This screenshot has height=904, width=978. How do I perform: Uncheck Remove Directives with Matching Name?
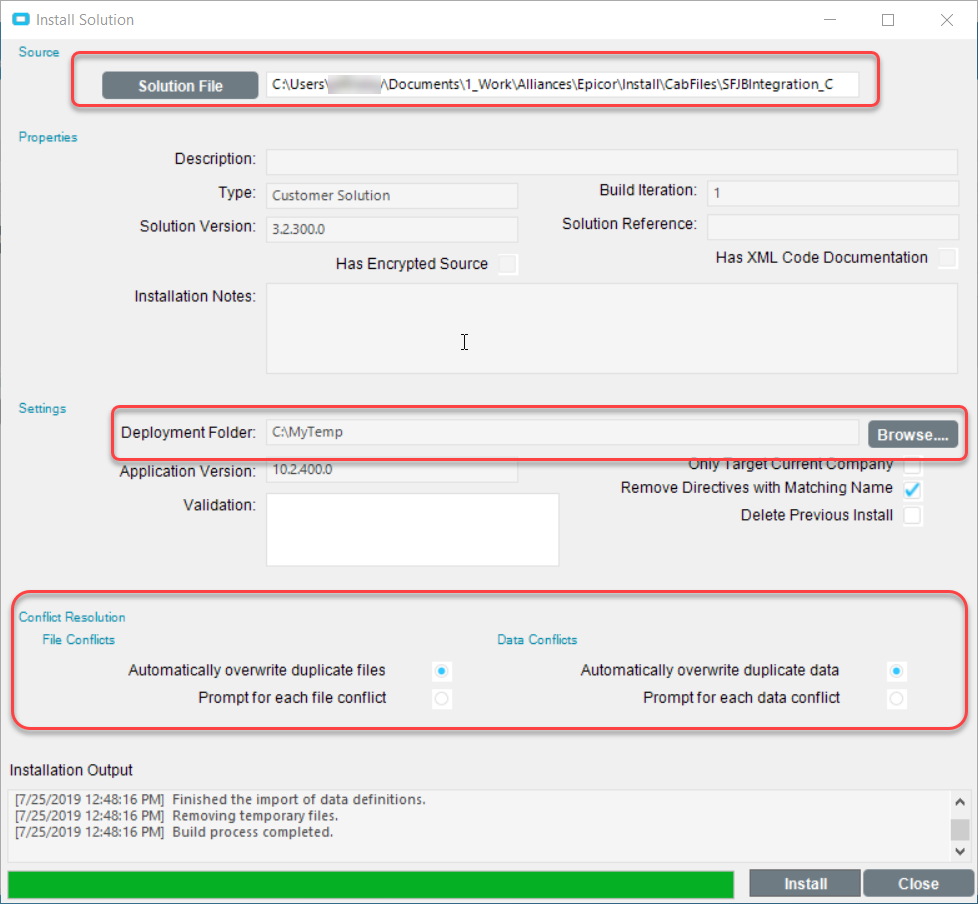(912, 490)
